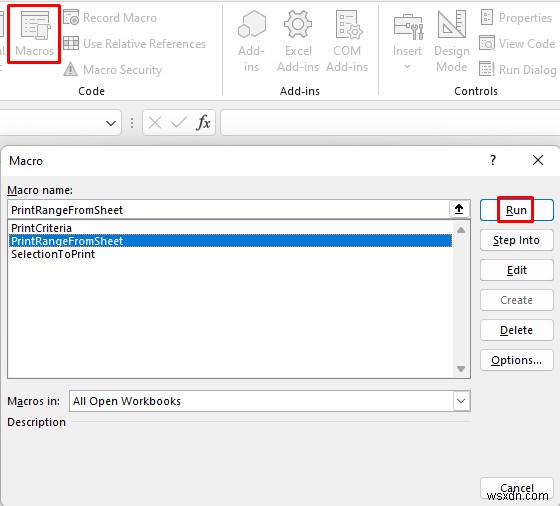Select the PrintRangeFromSheet macro in the list
Viewport: 560px width, 506px height.
pos(230,241)
